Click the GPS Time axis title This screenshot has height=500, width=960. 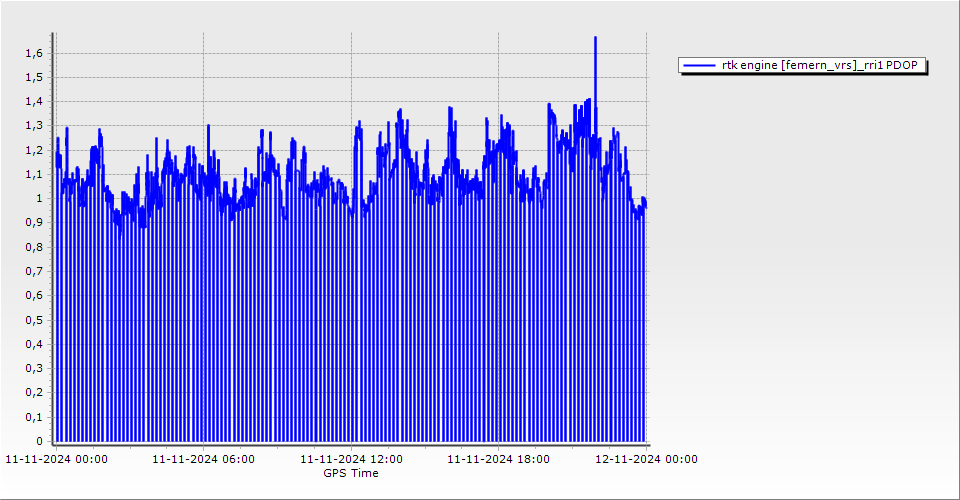pos(350,473)
